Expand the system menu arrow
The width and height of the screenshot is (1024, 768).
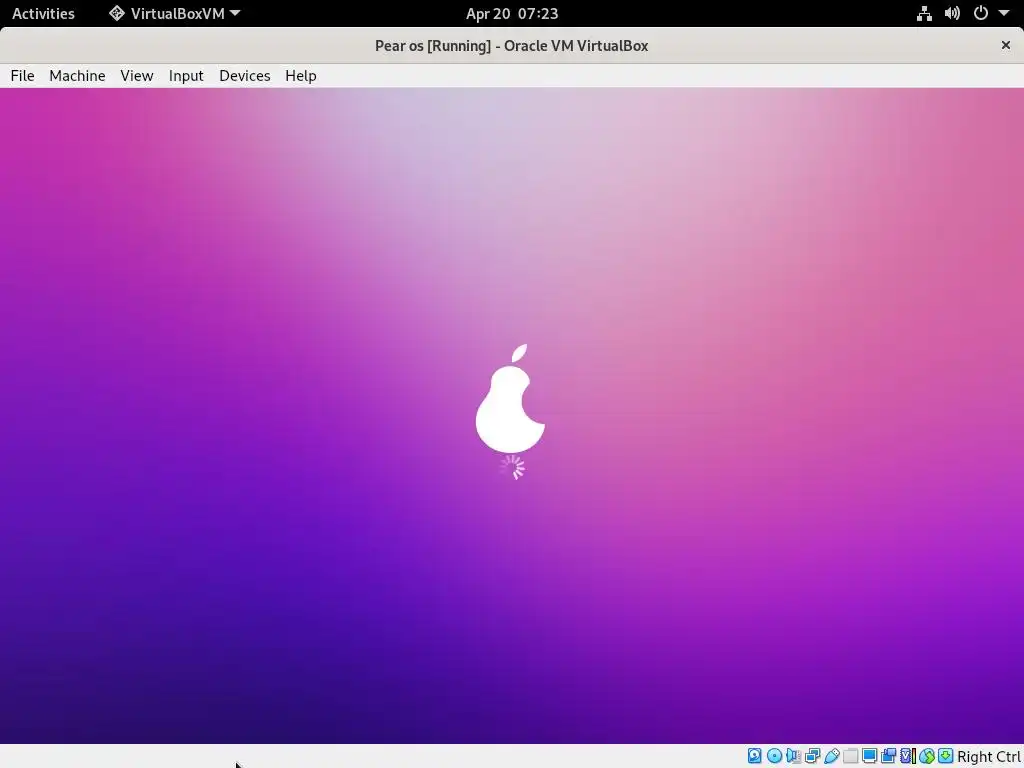tap(1004, 13)
